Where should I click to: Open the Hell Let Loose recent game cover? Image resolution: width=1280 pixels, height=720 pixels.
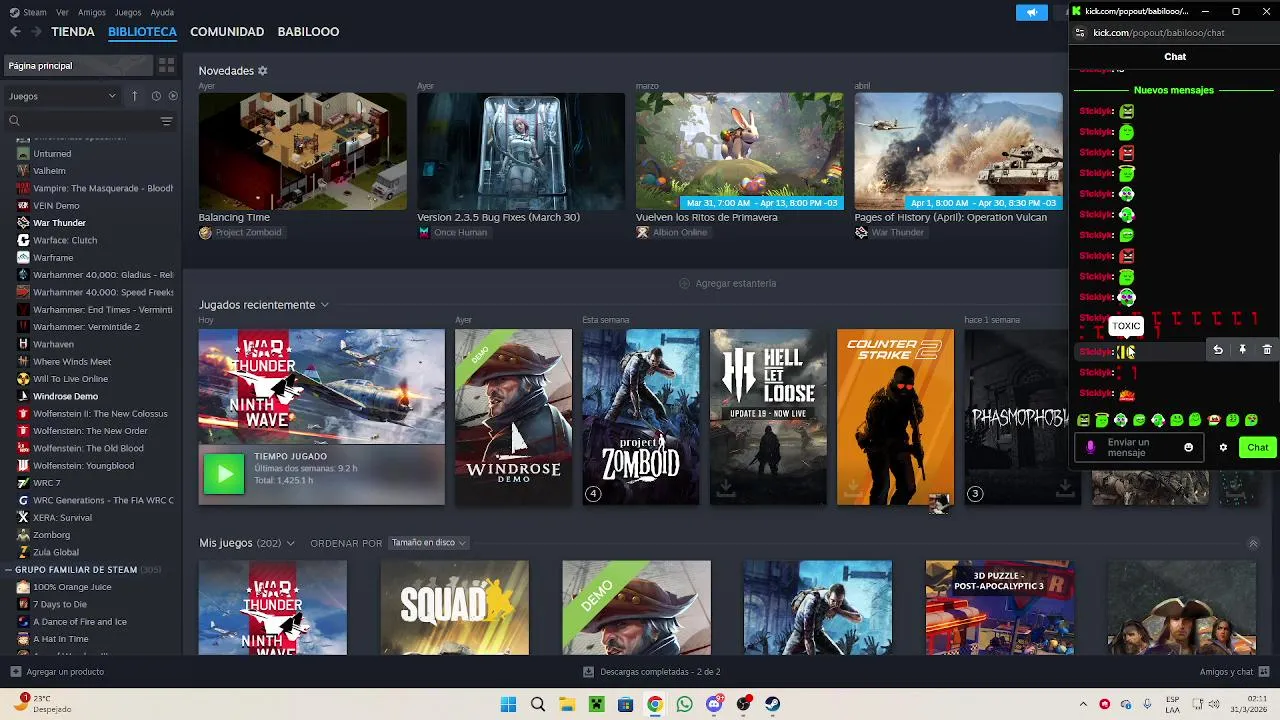point(768,417)
